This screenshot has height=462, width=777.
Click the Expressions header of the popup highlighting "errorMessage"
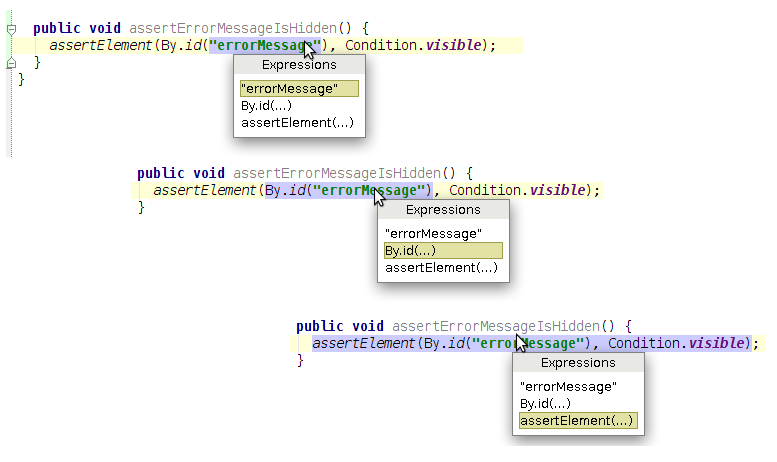click(x=299, y=65)
